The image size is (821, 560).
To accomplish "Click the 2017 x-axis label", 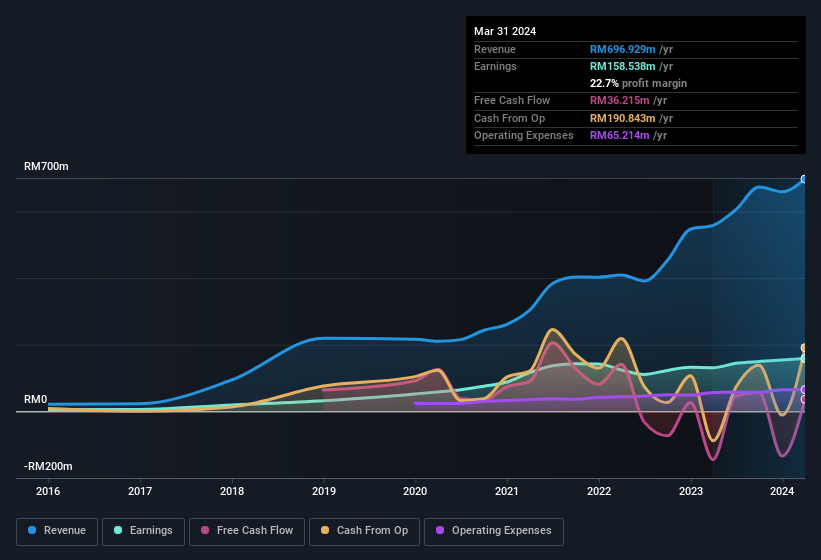I will 140,491.
